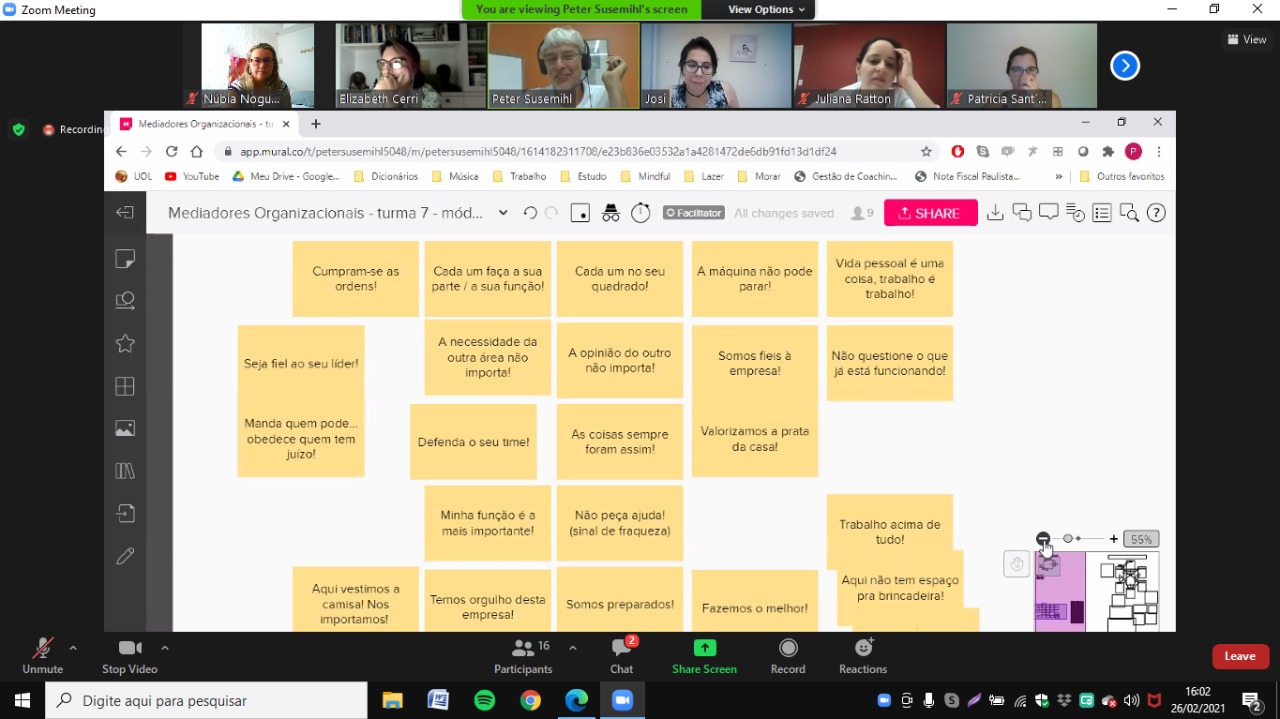Click the Mural download icon
The height and width of the screenshot is (719, 1280).
click(x=995, y=213)
